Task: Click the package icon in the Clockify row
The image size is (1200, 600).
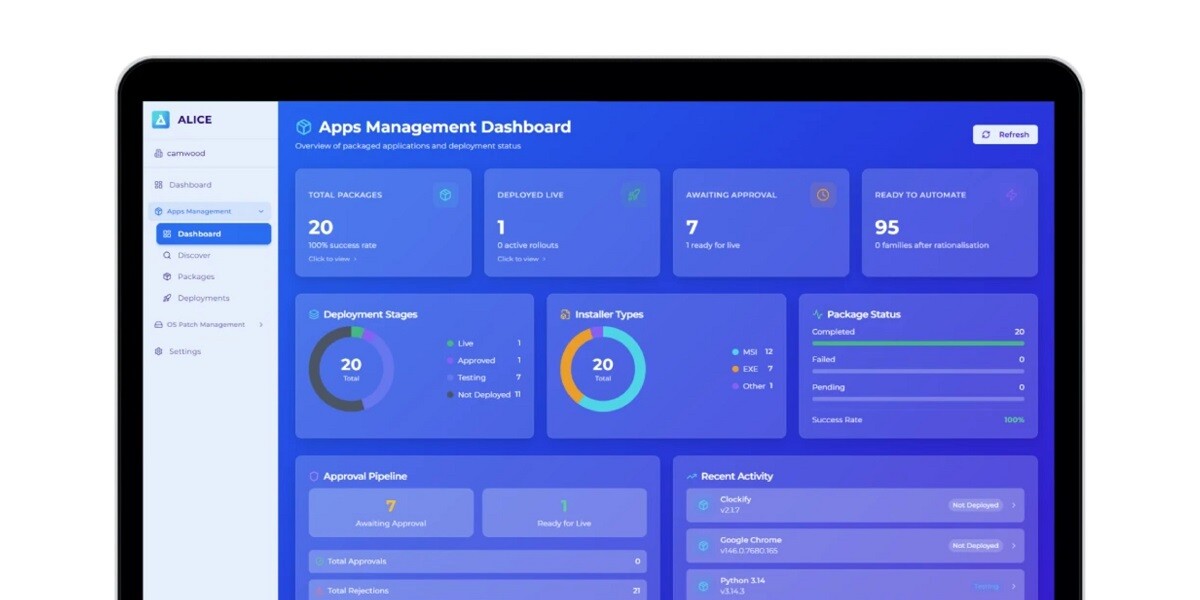Action: point(704,505)
